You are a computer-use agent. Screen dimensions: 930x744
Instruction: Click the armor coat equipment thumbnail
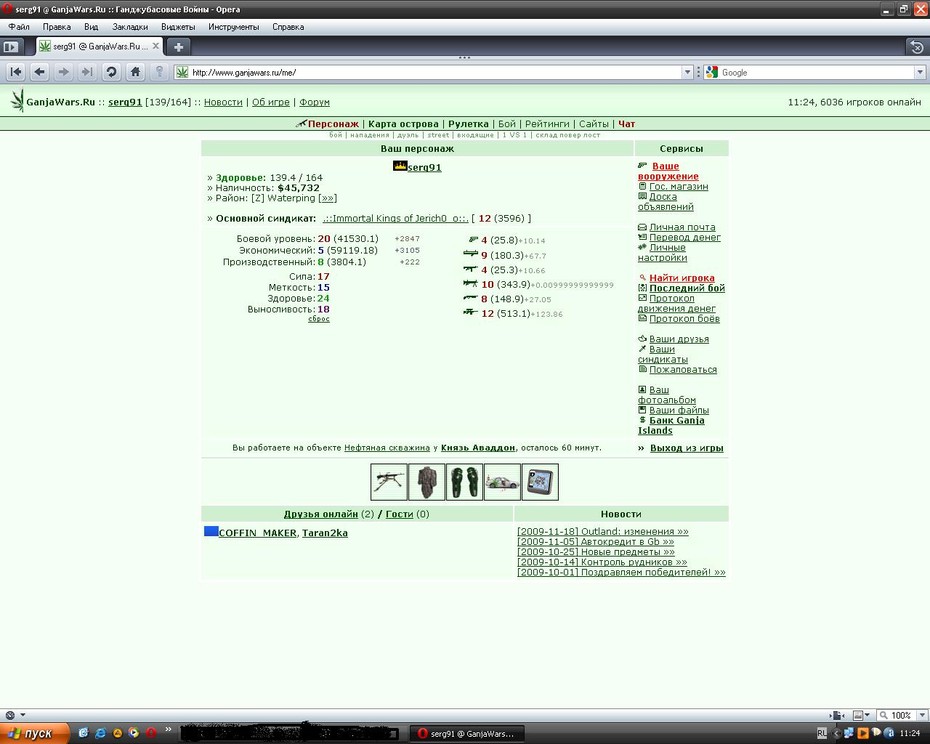[426, 482]
